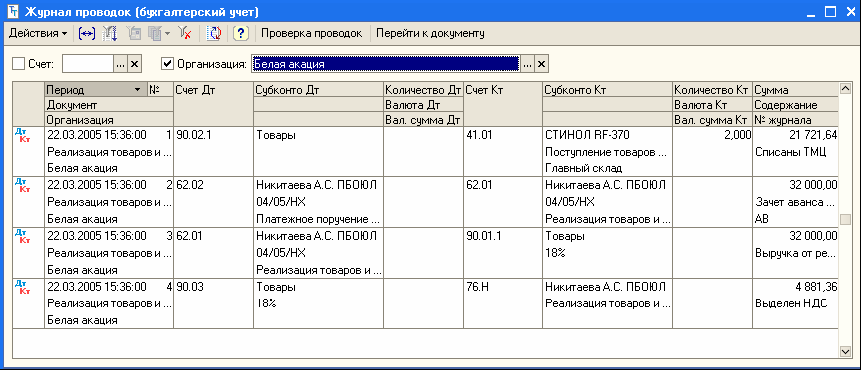Click the grayed filter by value icon
The width and height of the screenshot is (861, 370).
pyautogui.click(x=133, y=33)
